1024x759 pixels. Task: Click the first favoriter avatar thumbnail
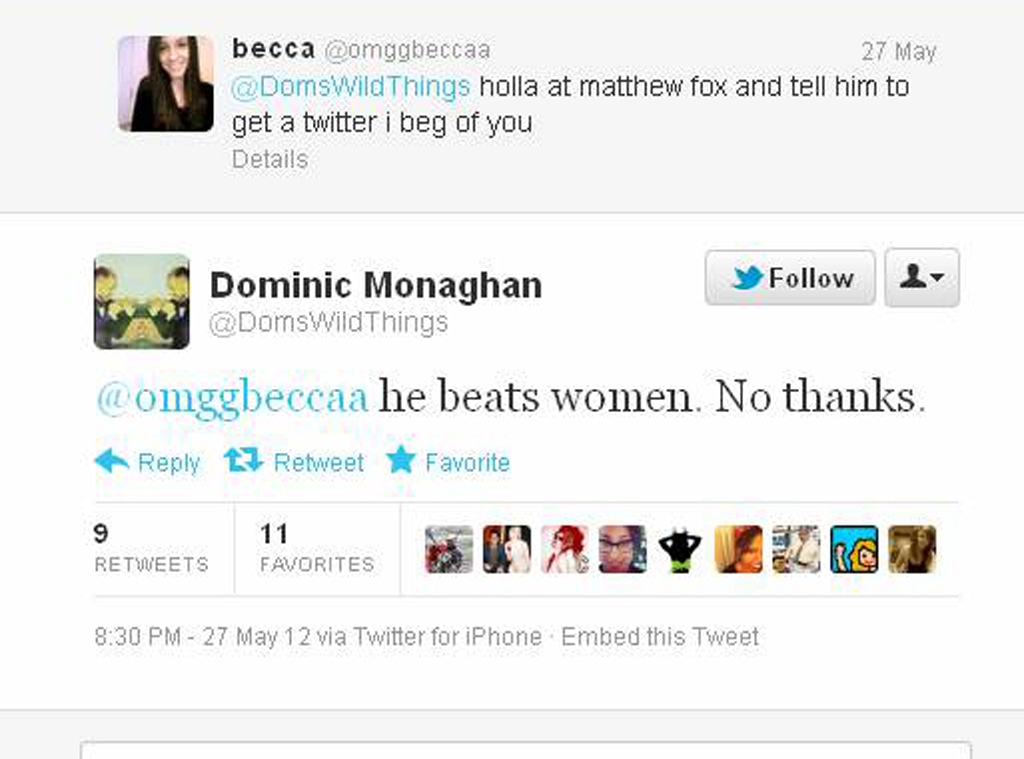coord(448,549)
